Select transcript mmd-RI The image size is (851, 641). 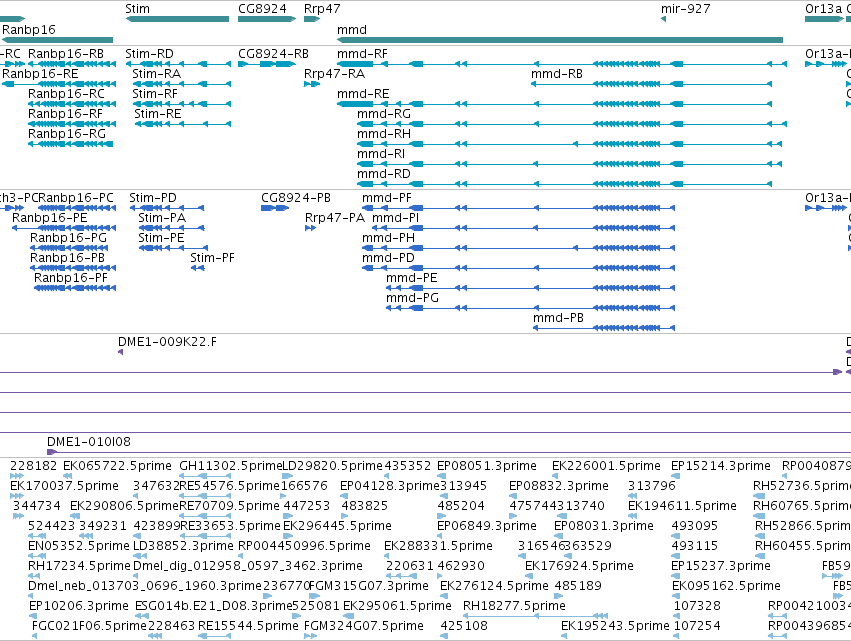(x=569, y=164)
